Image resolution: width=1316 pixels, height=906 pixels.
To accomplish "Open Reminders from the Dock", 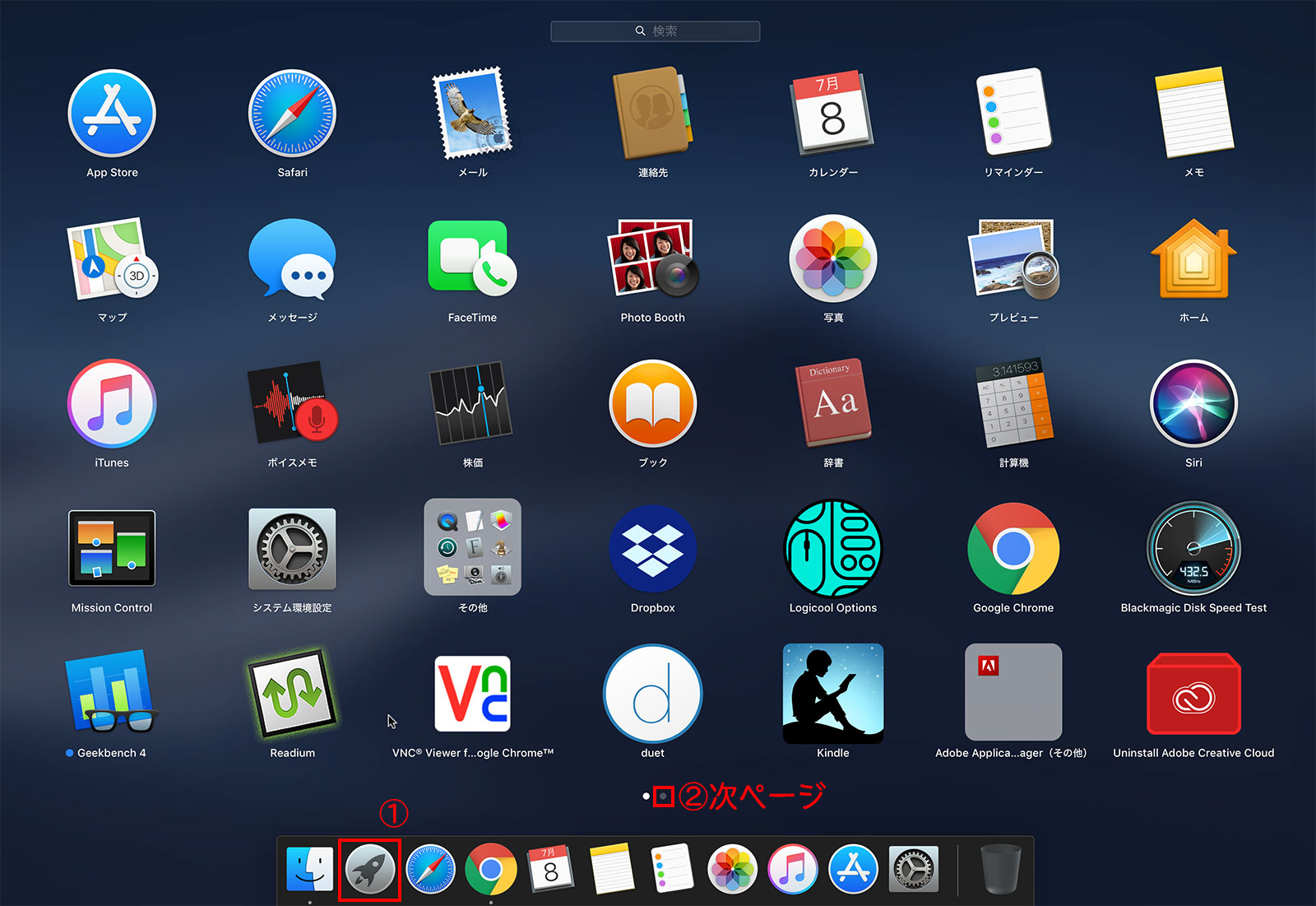I will 672,869.
